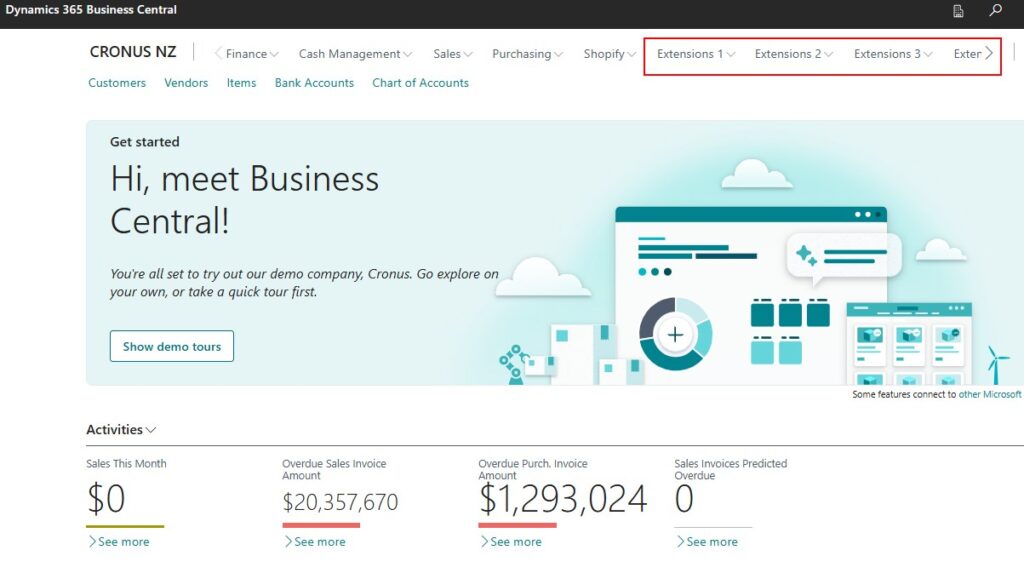1024x573 pixels.
Task: Open the Purchasing menu
Action: click(x=527, y=54)
